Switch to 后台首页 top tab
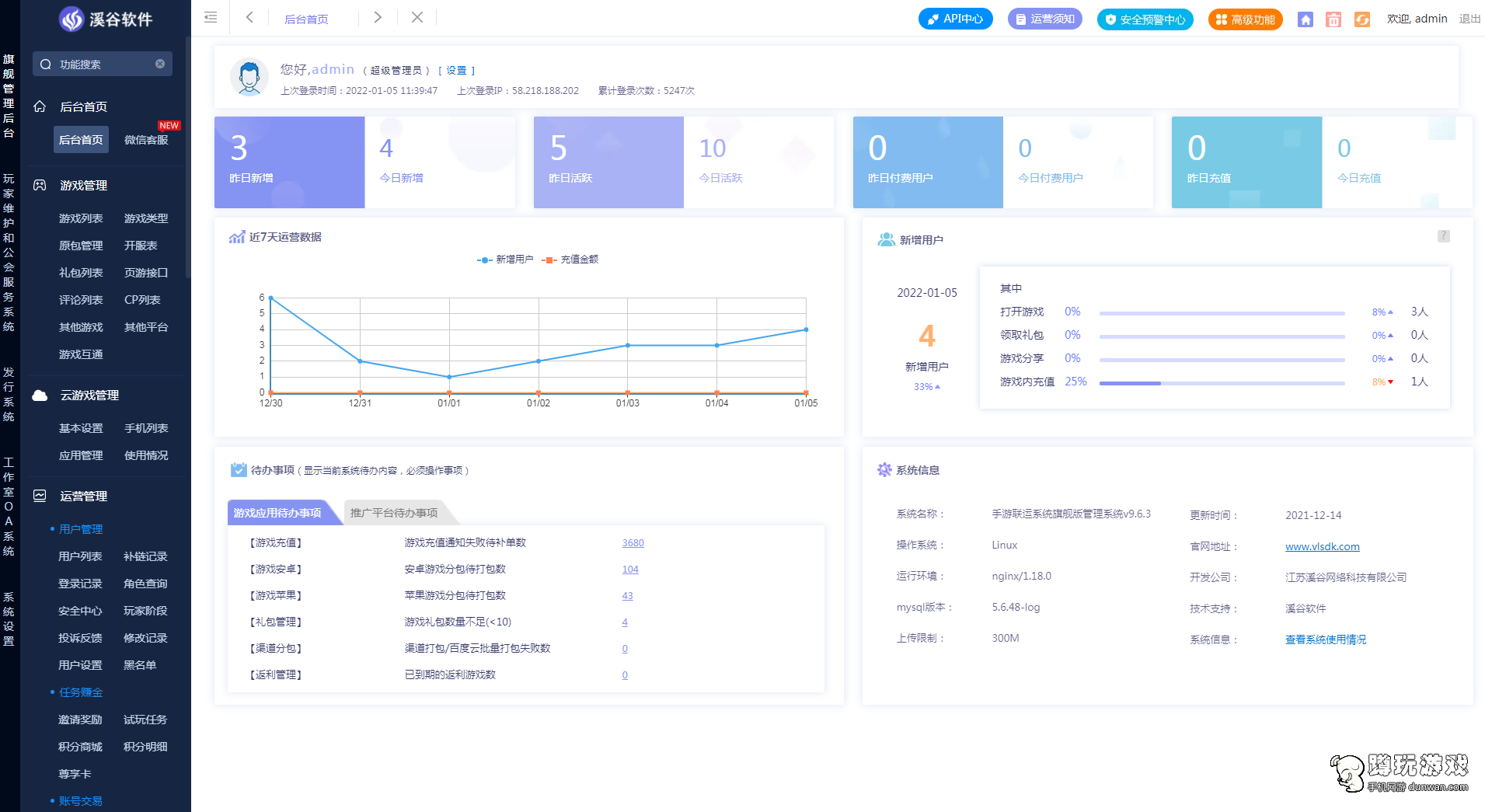 point(306,19)
